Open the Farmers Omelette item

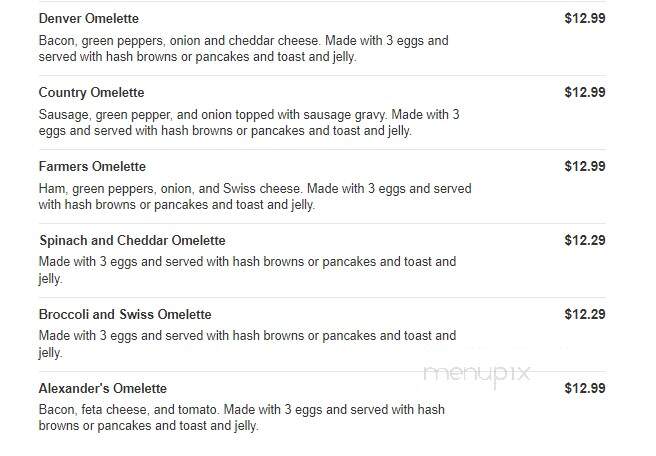(x=92, y=167)
